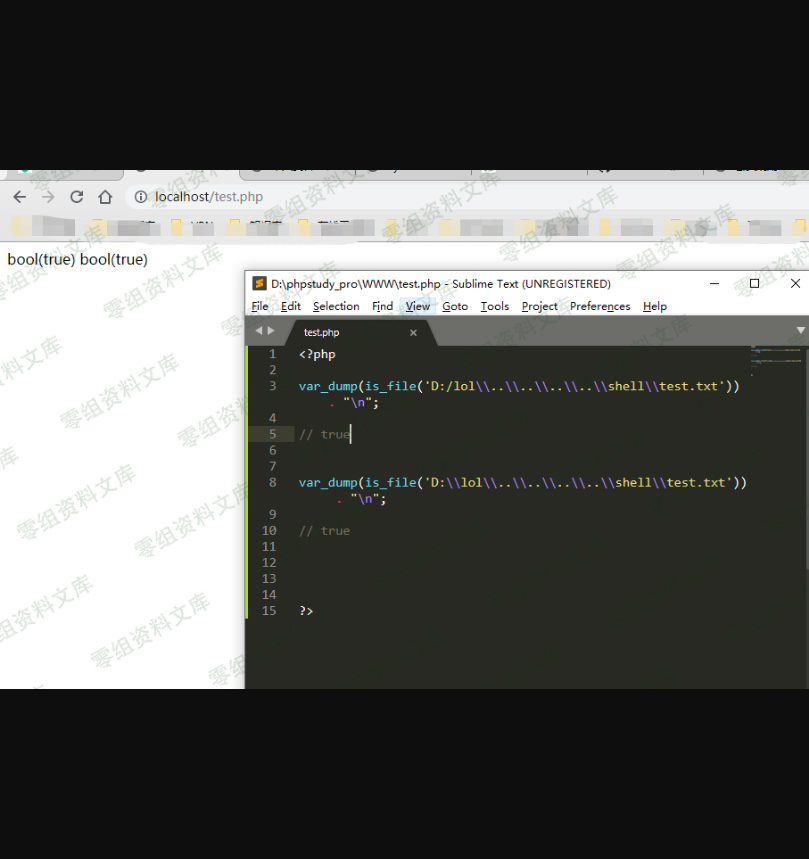Maximize the Sublime Text window

(x=754, y=284)
